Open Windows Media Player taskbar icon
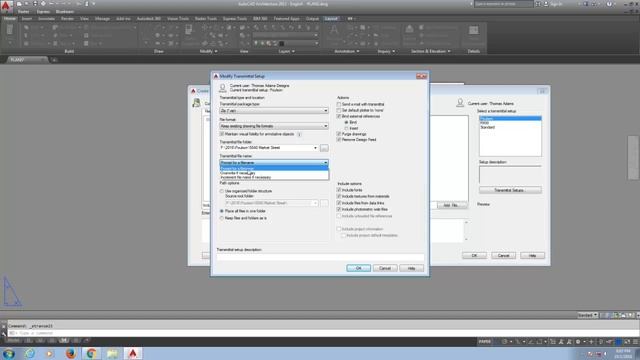 point(50,353)
